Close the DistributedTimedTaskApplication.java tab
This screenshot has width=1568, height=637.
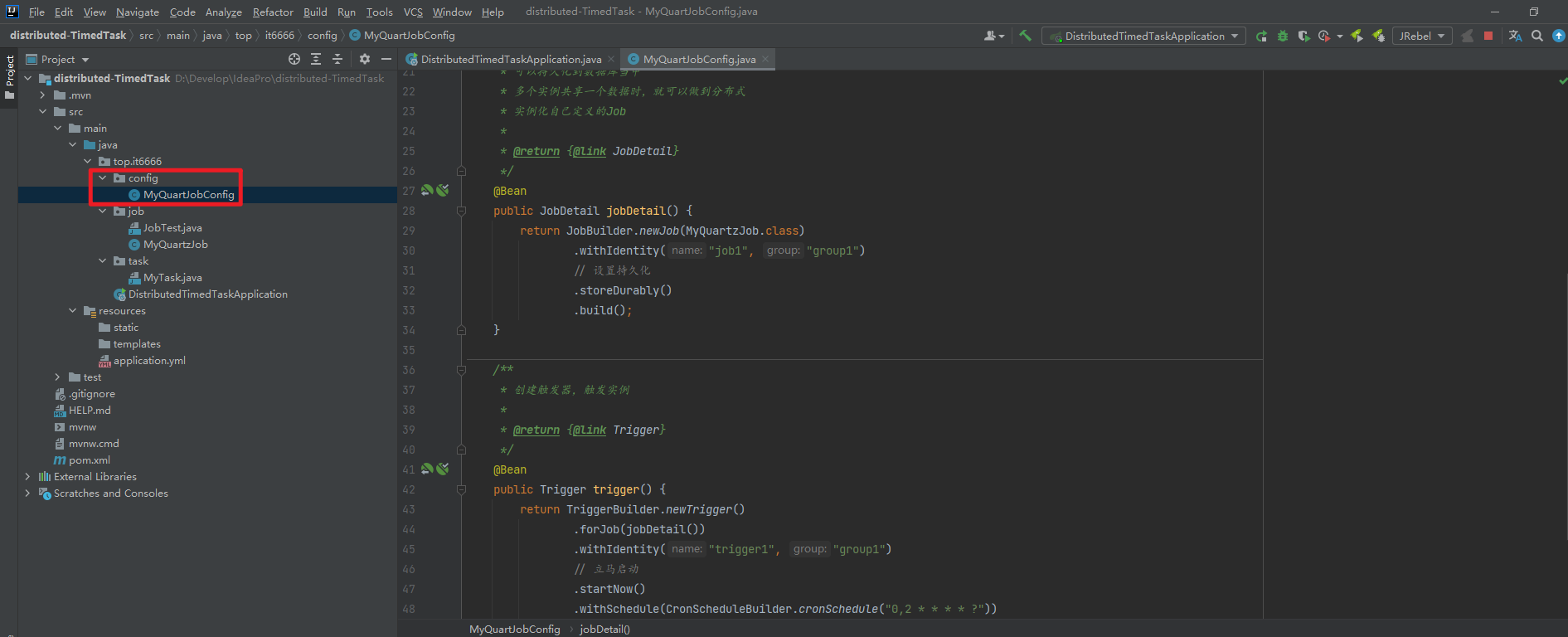[x=611, y=59]
